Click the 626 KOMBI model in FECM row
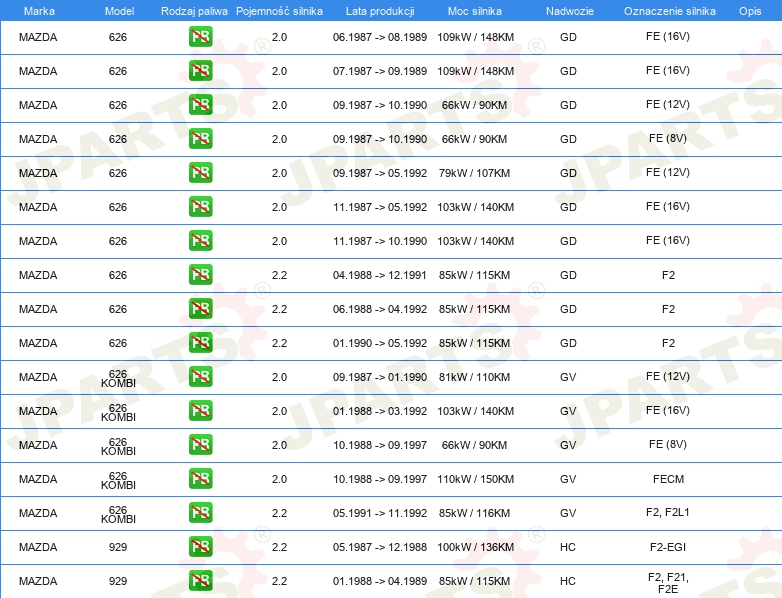The width and height of the screenshot is (782, 598). [118, 480]
